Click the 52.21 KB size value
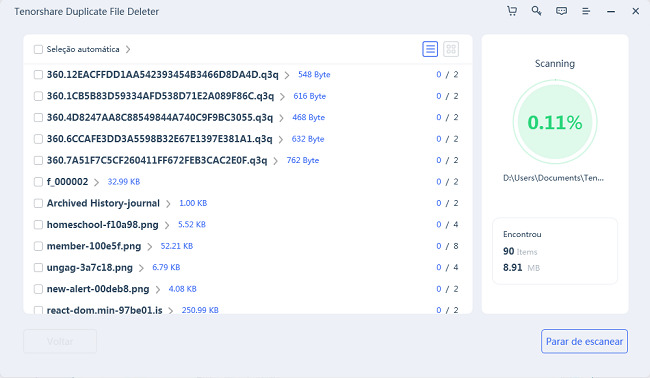Viewport: 650px width, 378px height. pos(177,246)
